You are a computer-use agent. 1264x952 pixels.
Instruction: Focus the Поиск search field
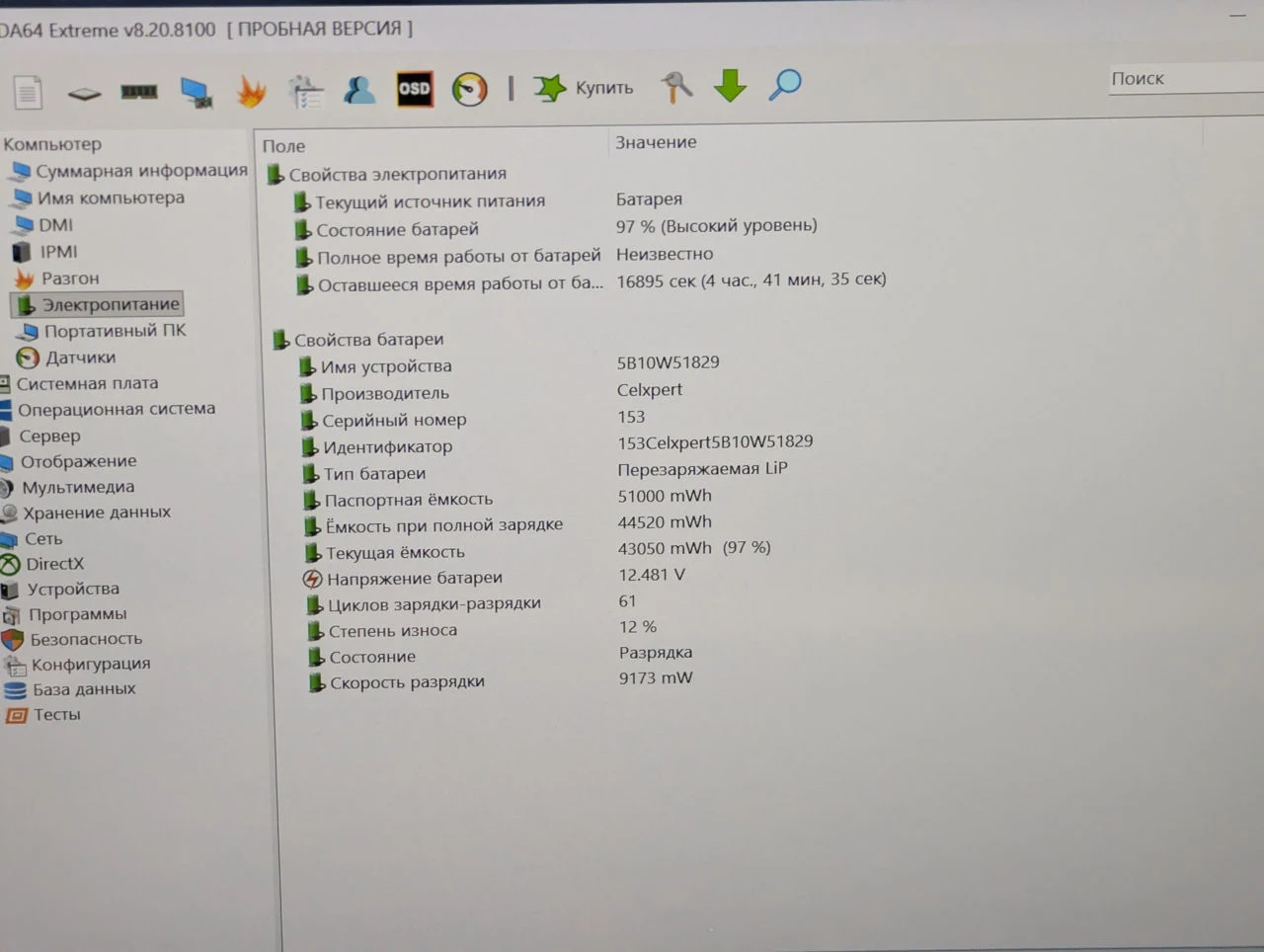(x=1184, y=78)
